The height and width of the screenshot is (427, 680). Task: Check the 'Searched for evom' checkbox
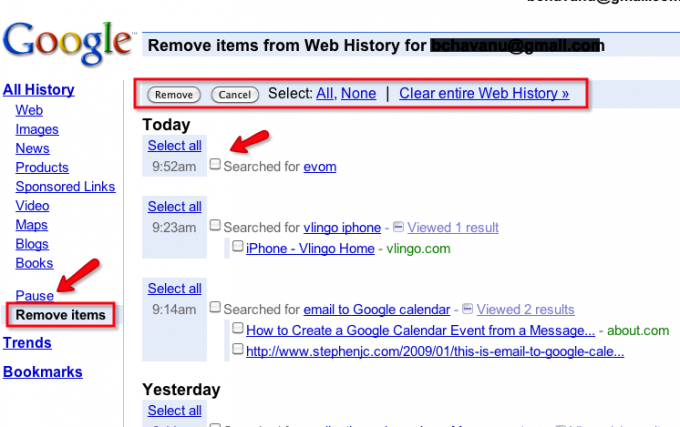pyautogui.click(x=215, y=164)
